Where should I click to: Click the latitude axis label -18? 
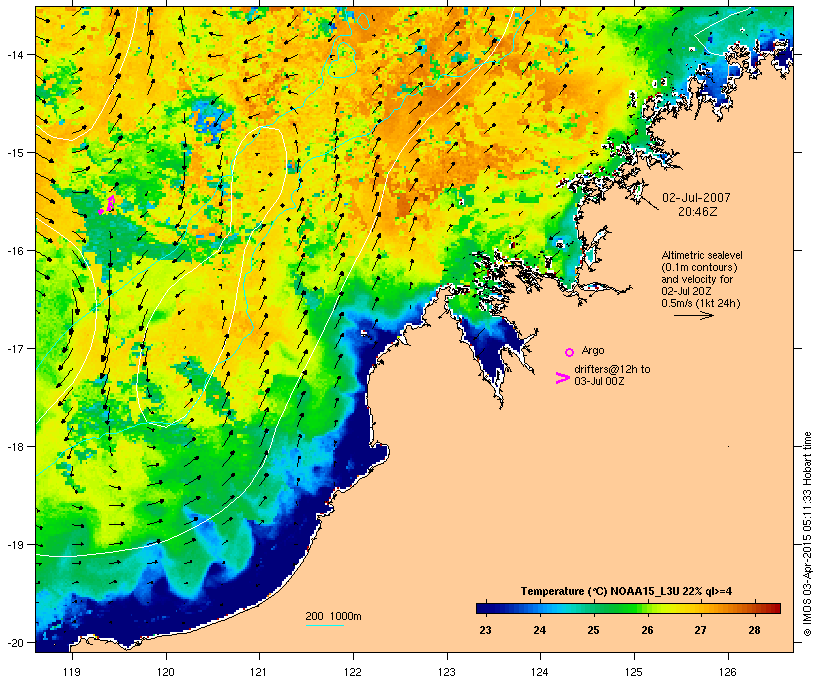coord(14,447)
